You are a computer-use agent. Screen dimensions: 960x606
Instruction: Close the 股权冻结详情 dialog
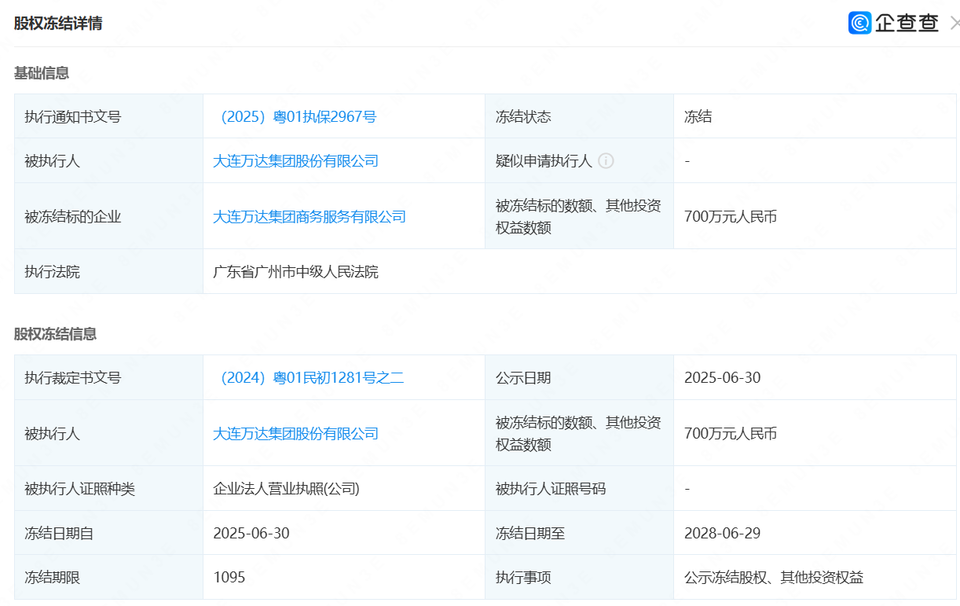pyautogui.click(x=955, y=23)
